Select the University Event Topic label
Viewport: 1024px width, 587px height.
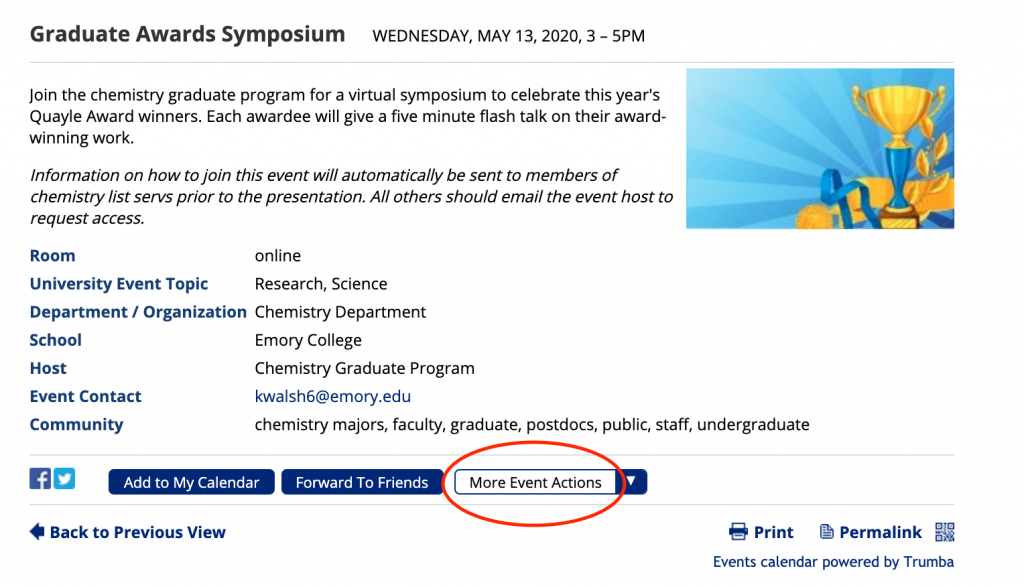(119, 283)
